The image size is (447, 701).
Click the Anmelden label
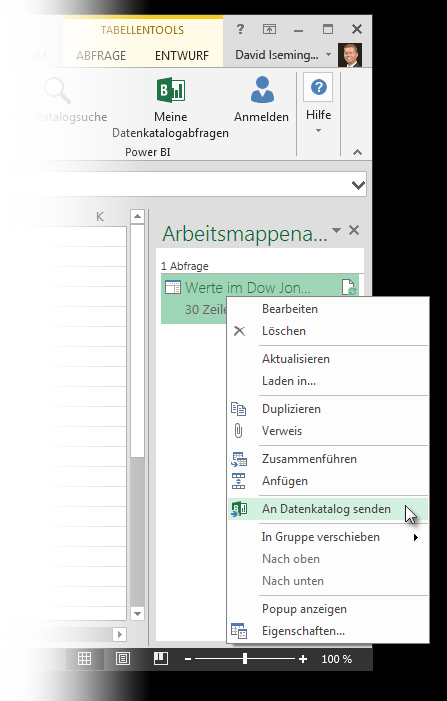coord(261,117)
